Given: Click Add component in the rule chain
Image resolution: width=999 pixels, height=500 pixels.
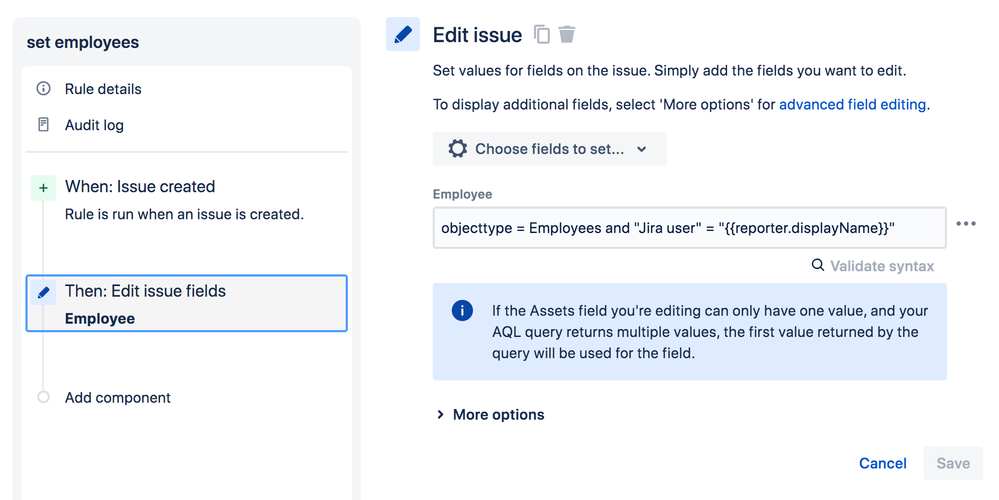Looking at the screenshot, I should 117,397.
